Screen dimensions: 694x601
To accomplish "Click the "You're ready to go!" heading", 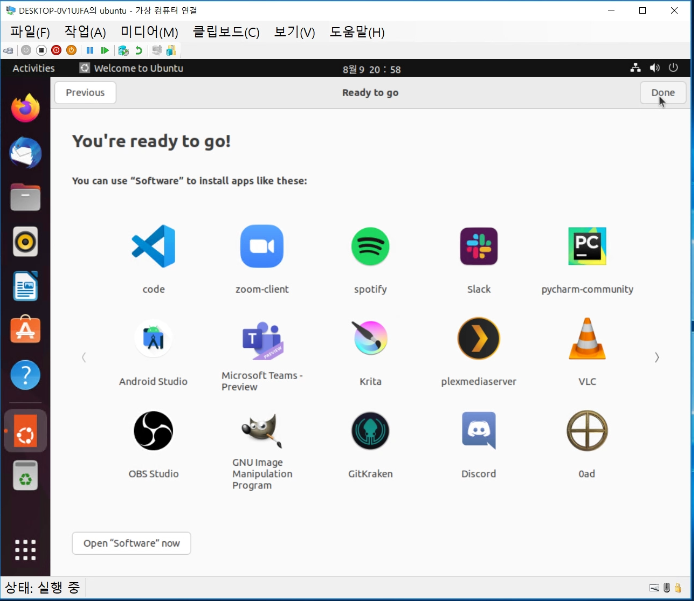I will [x=151, y=141].
